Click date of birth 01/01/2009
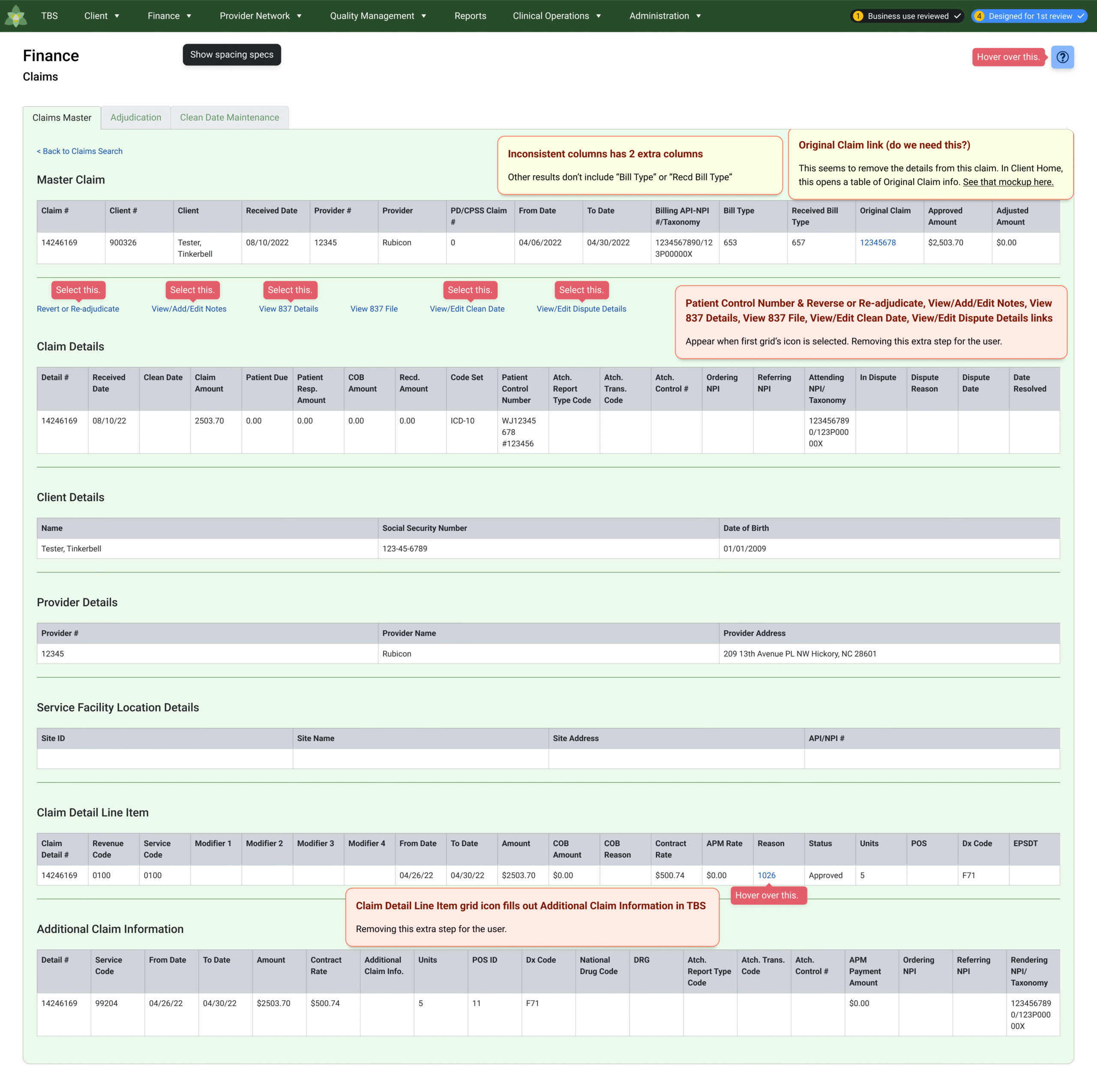Screen dimensions: 1097x1092 pyautogui.click(x=889, y=548)
